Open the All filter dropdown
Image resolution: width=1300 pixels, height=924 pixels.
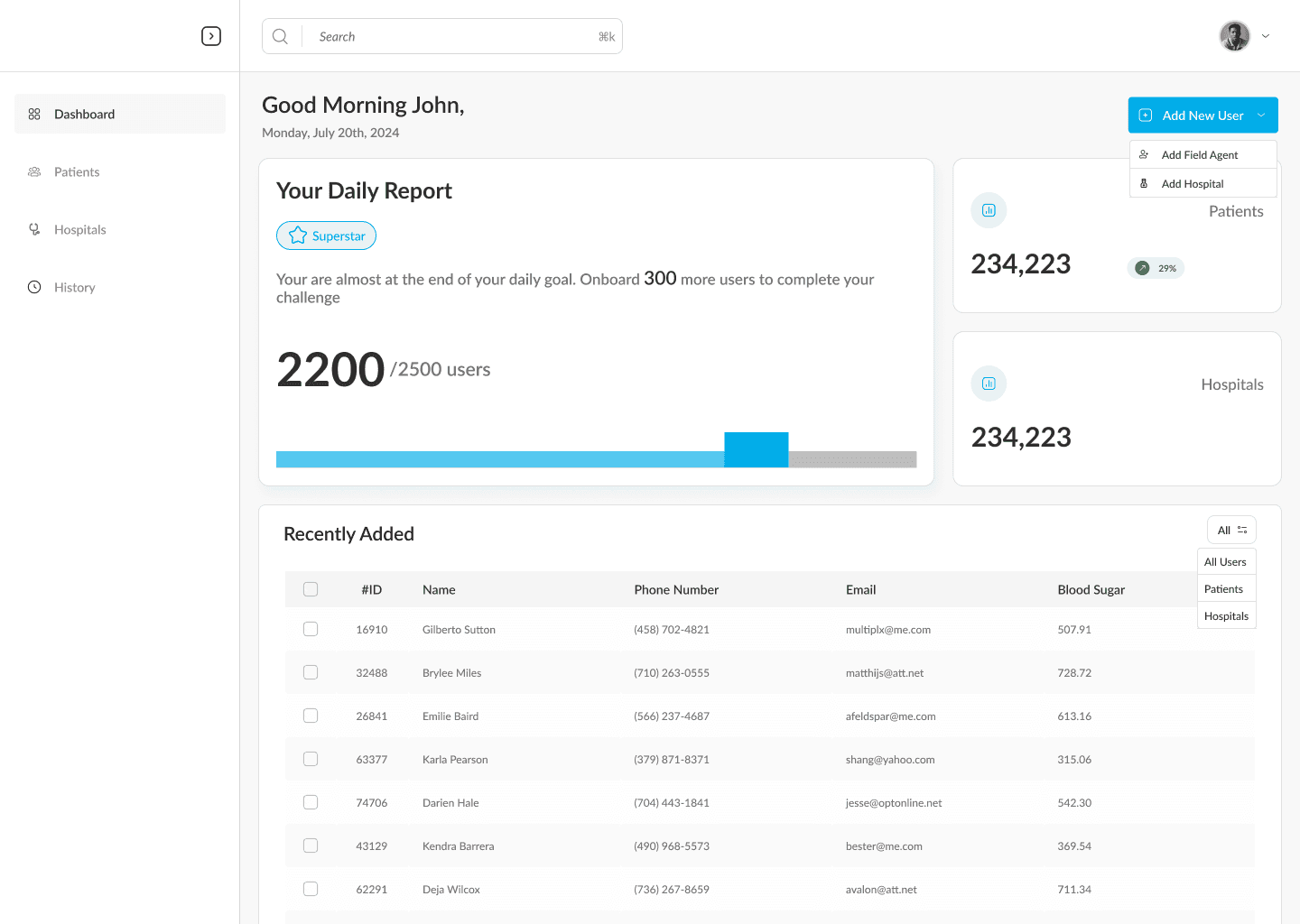[x=1231, y=530]
